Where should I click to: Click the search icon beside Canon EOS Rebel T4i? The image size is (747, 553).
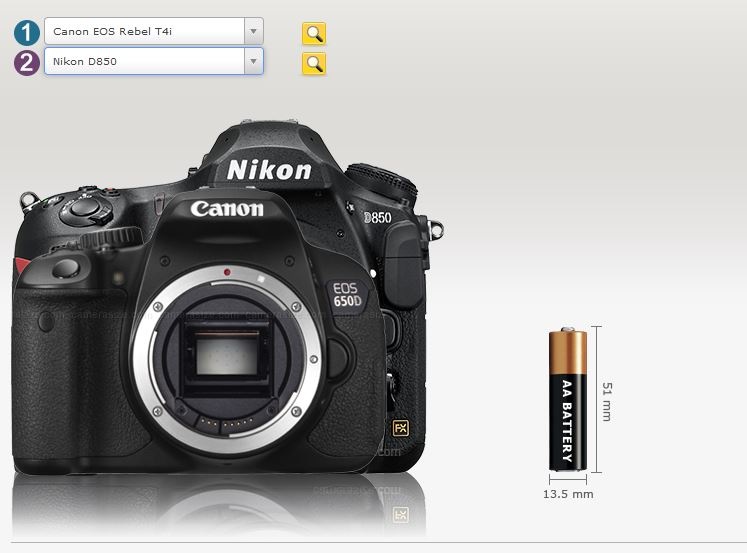coord(314,33)
